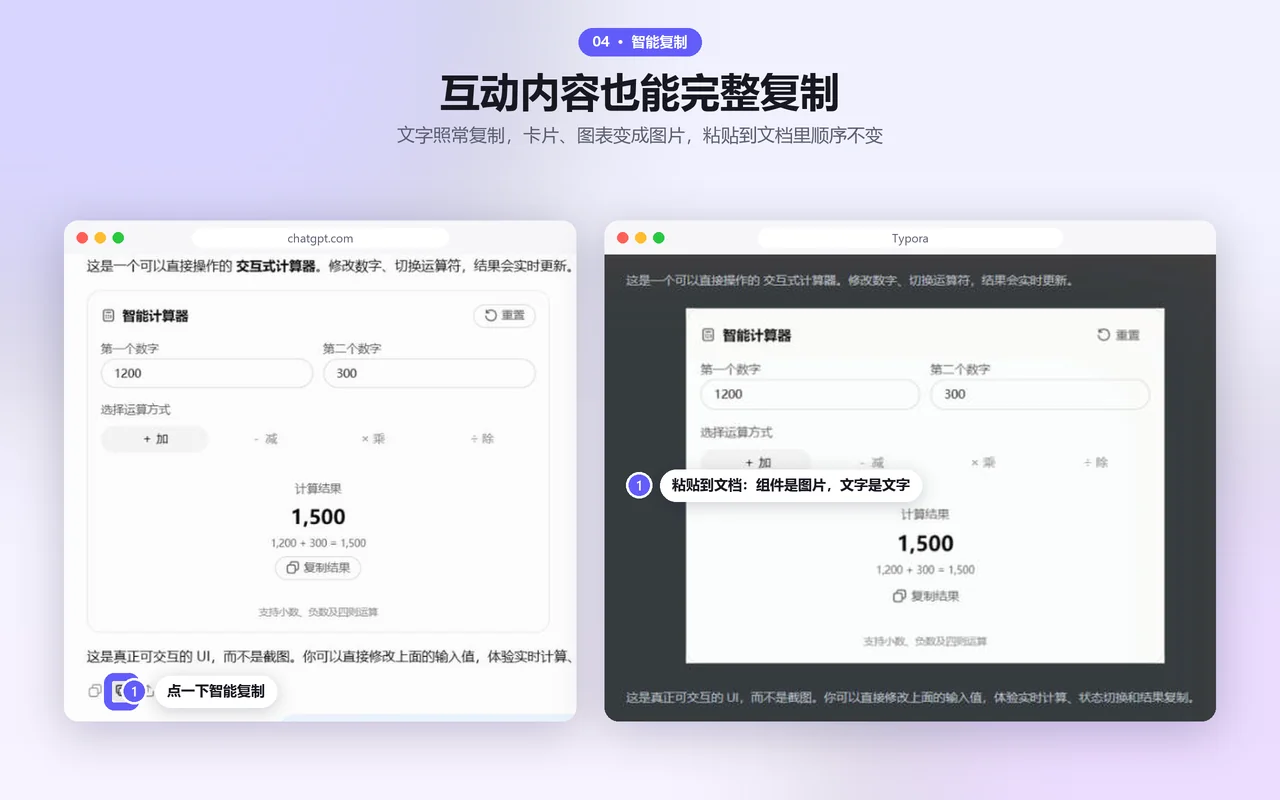
Task: Click the result 1,500 in the chatgpt window
Action: point(318,517)
